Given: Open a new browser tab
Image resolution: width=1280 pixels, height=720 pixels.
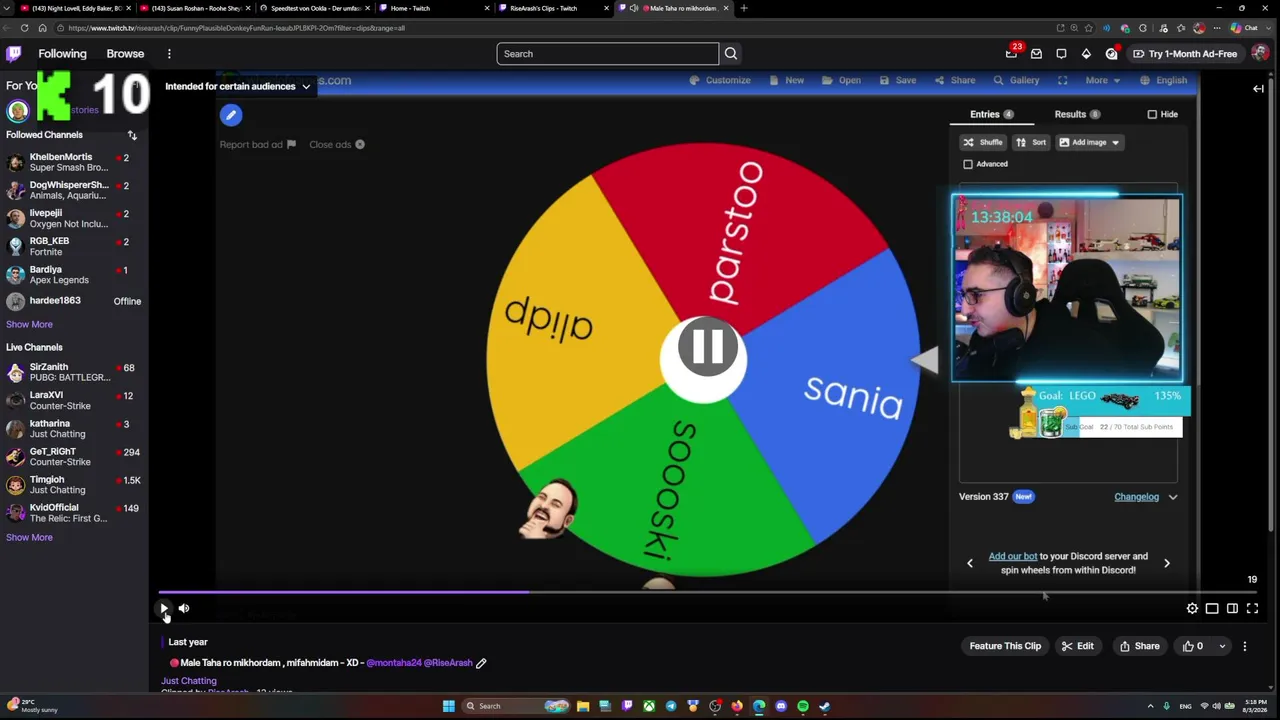Looking at the screenshot, I should point(744,8).
